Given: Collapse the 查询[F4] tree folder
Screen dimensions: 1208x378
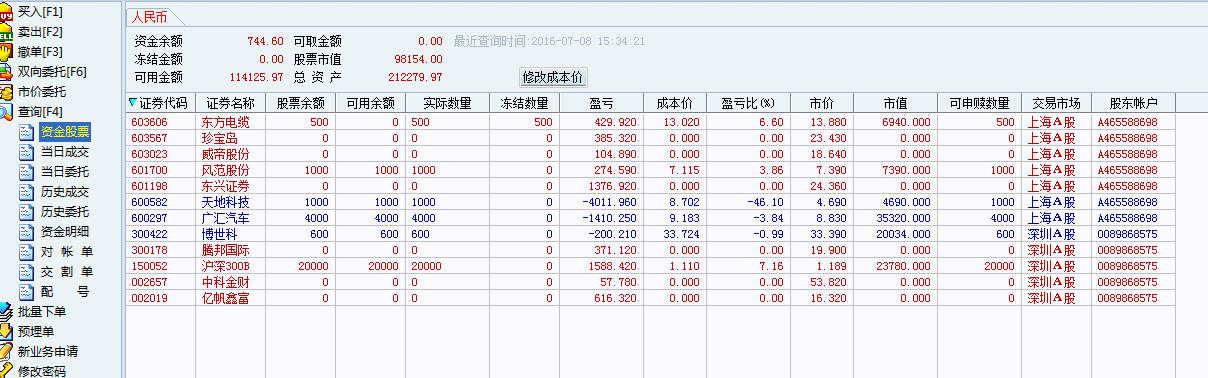Looking at the screenshot, I should (7, 111).
